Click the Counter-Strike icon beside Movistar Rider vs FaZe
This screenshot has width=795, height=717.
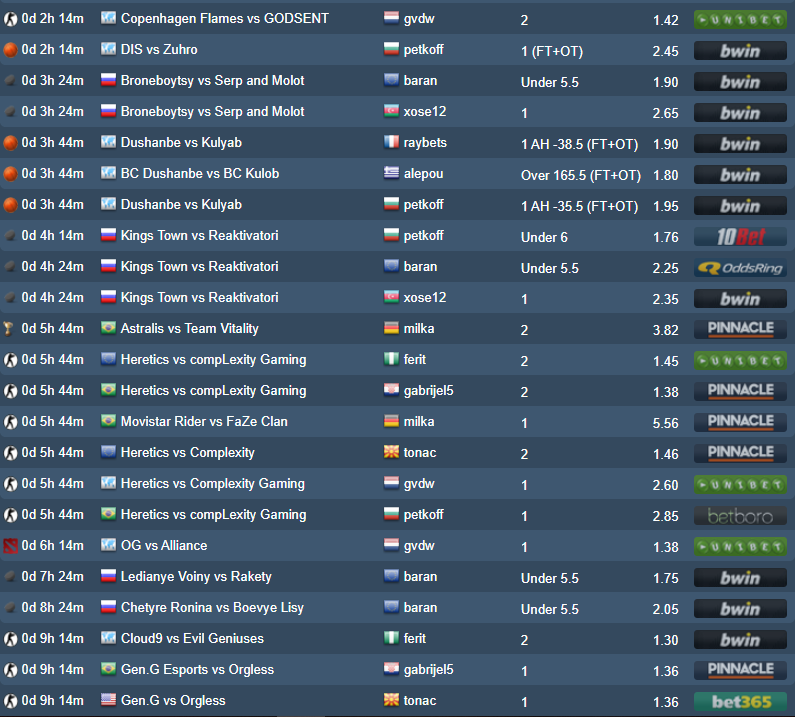(x=10, y=422)
